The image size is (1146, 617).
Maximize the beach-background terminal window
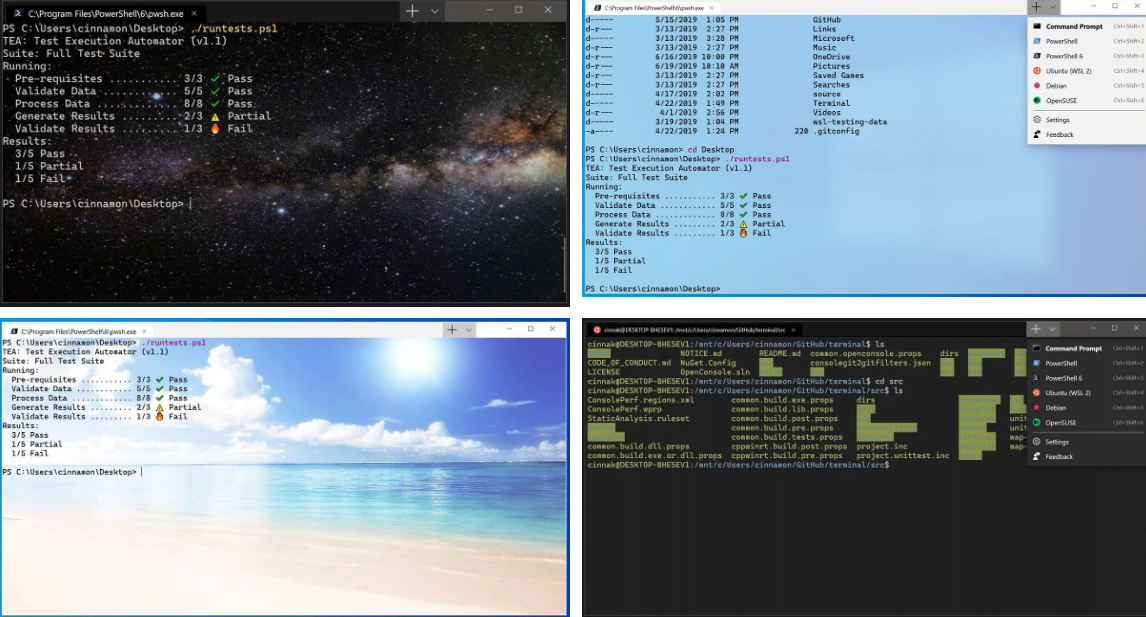(x=530, y=329)
